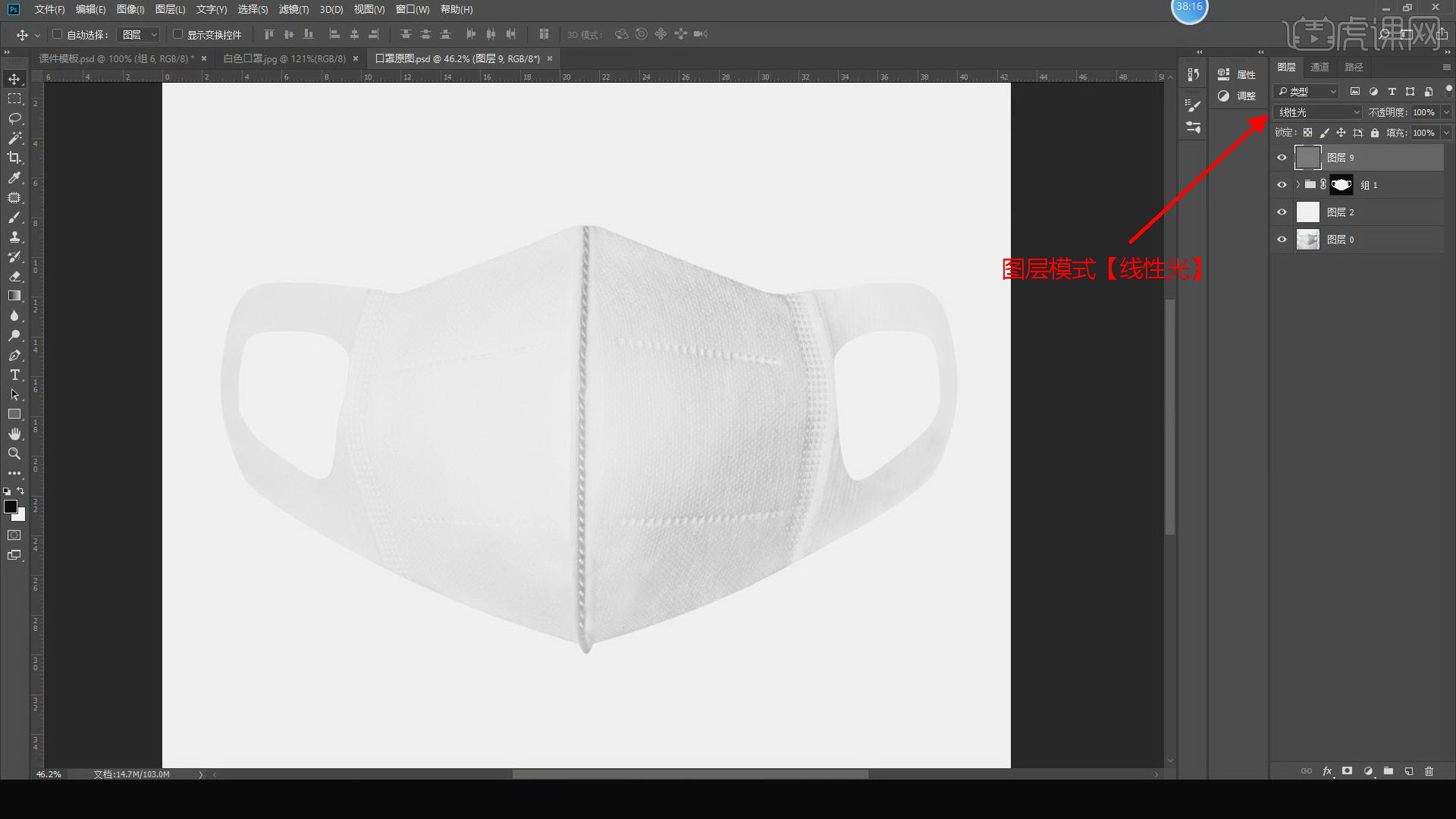Open the 线性光 blend mode dropdown
This screenshot has height=819, width=1456.
(x=1318, y=112)
